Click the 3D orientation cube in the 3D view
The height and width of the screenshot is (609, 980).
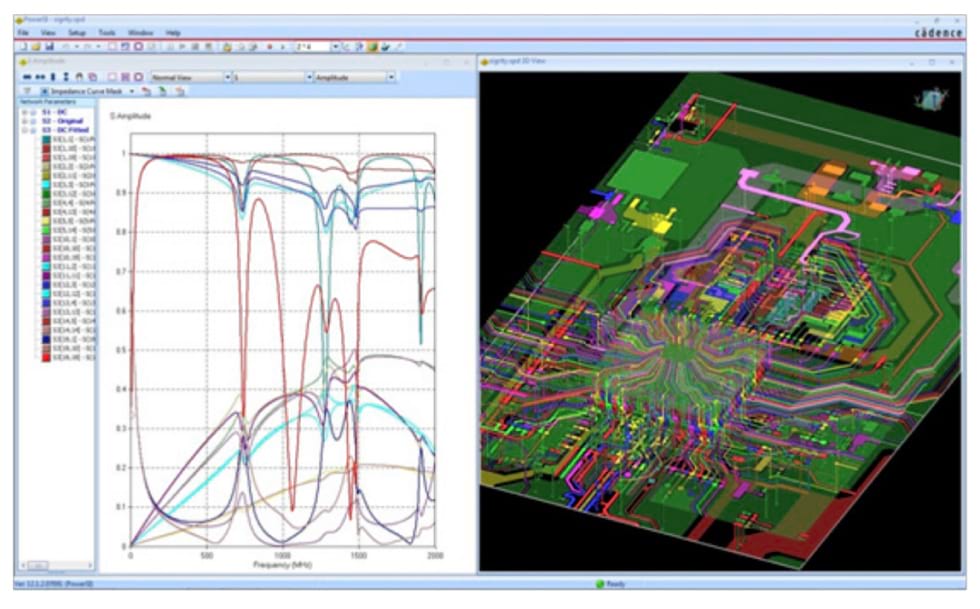(933, 99)
